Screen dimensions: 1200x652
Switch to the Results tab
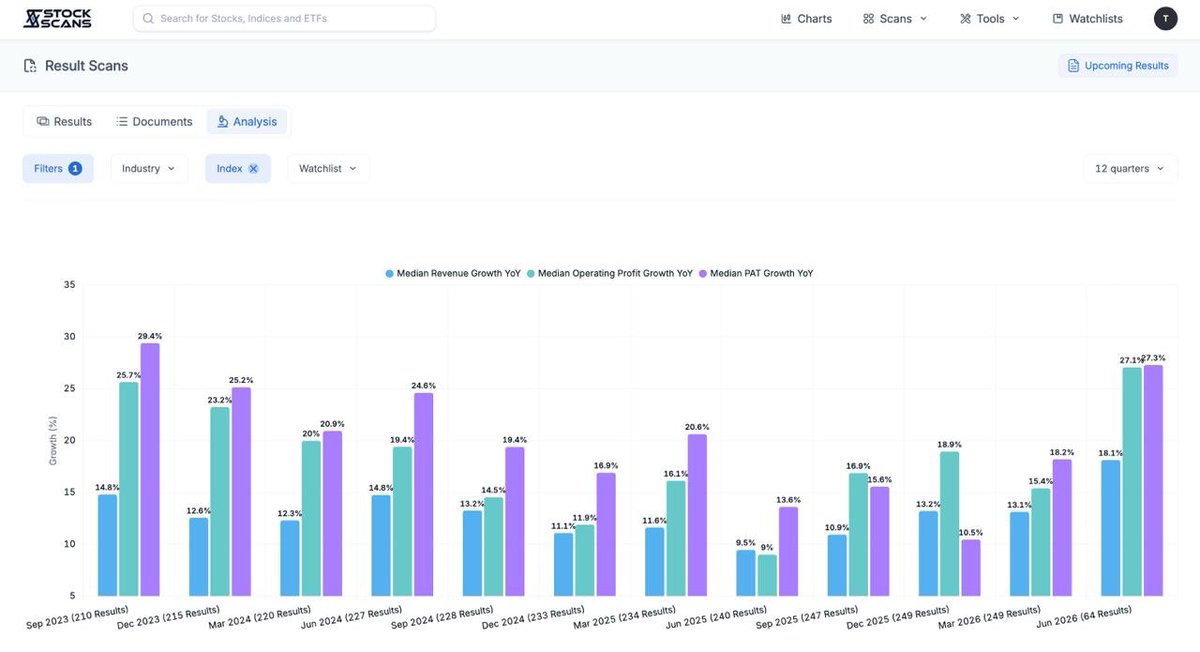[x=64, y=122]
